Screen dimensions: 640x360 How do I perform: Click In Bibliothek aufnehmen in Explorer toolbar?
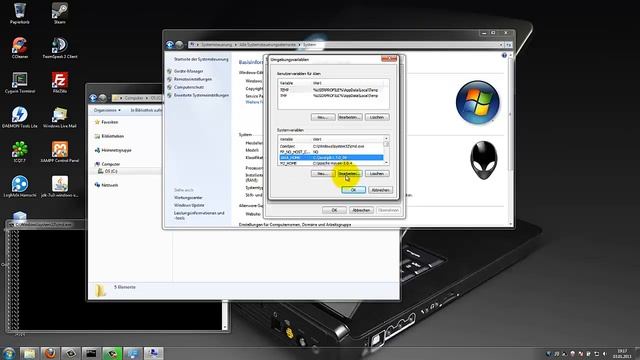click(146, 110)
